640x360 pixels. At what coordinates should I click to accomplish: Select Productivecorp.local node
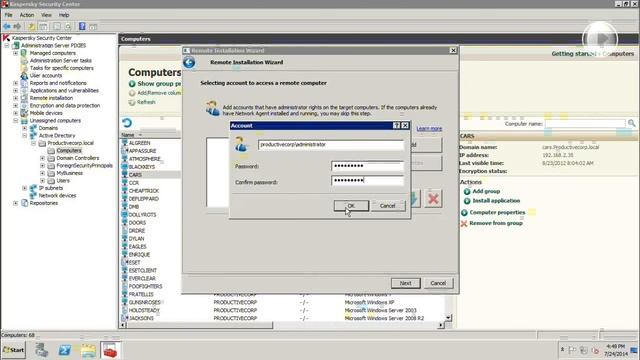point(71,143)
